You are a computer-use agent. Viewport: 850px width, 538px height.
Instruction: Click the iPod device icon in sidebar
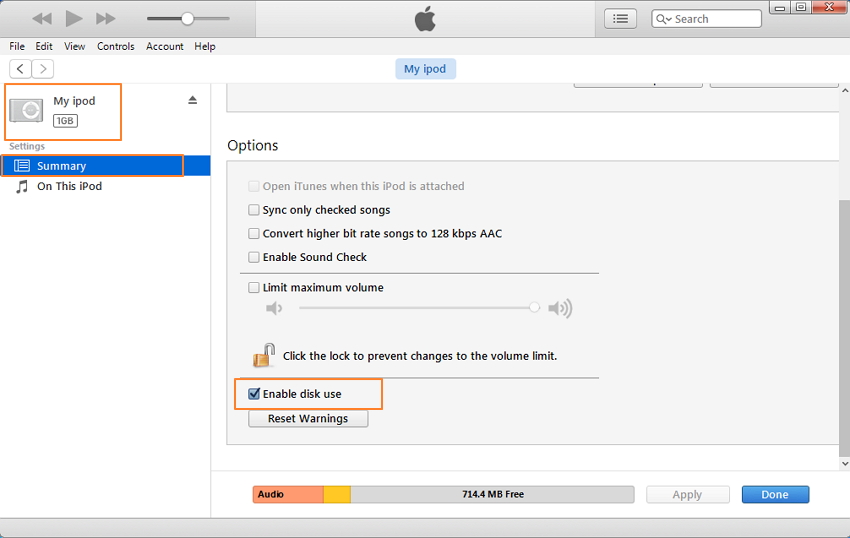[x=27, y=110]
